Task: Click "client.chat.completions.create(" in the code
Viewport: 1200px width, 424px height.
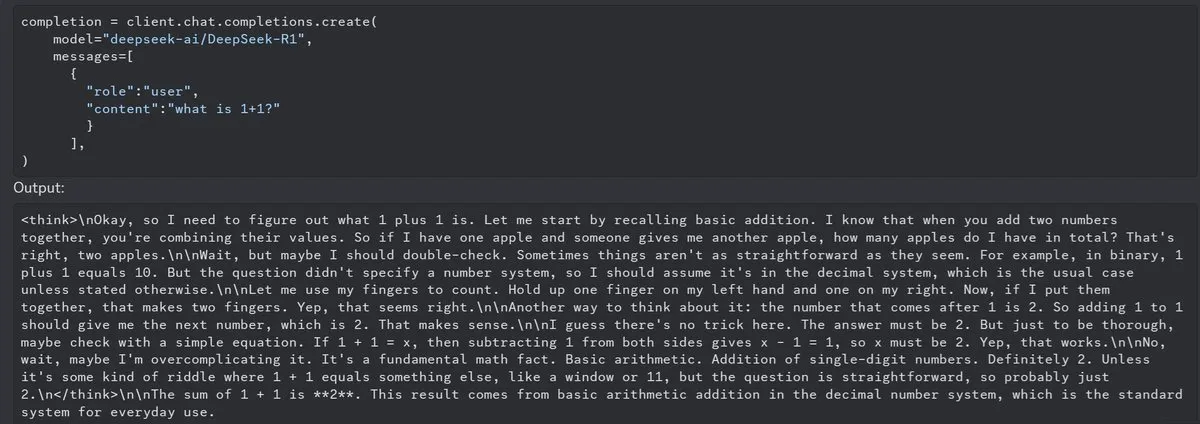Action: click(251, 21)
